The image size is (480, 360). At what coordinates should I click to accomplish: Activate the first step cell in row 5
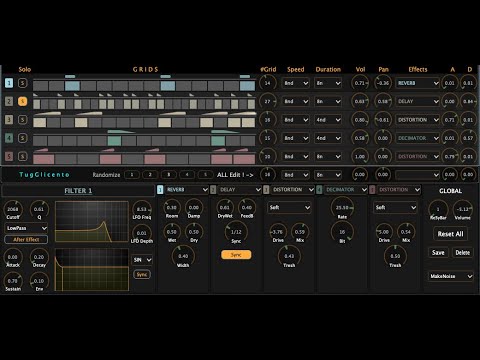tap(44, 159)
